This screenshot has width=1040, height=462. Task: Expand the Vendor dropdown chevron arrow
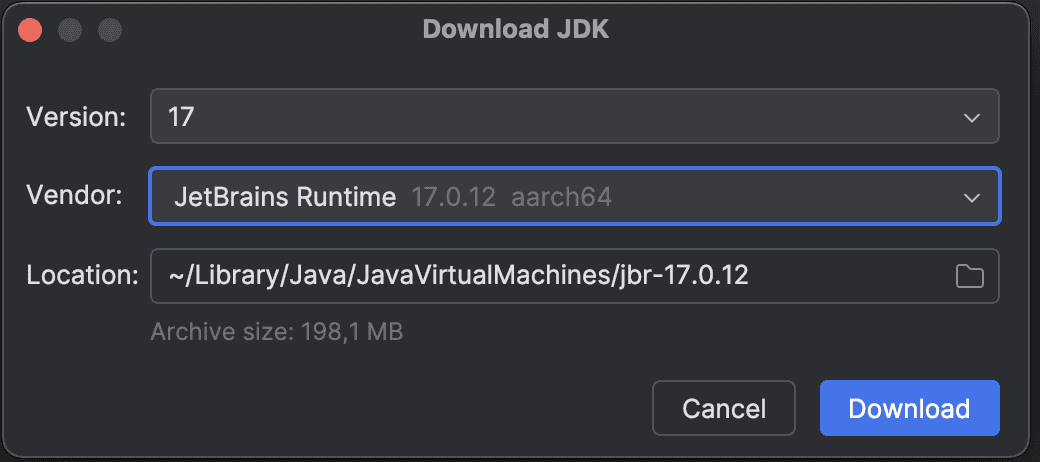(972, 198)
